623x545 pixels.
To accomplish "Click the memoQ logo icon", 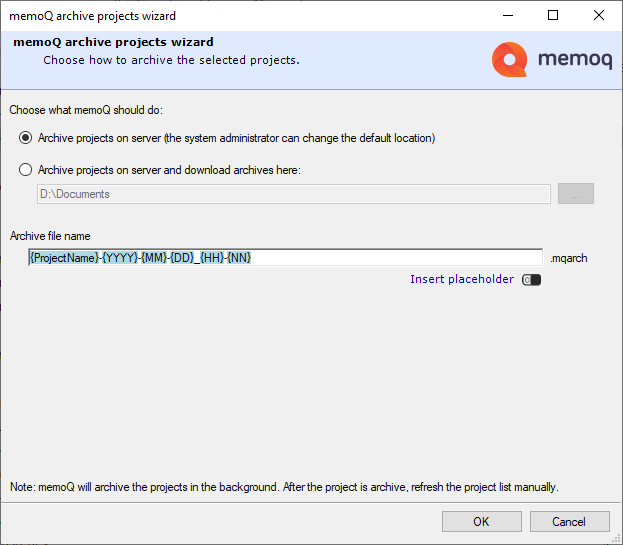I will click(x=509, y=59).
